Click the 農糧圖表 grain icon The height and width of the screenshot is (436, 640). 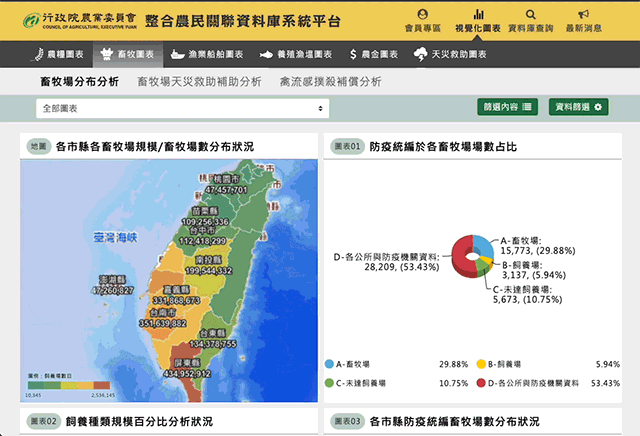[x=38, y=54]
